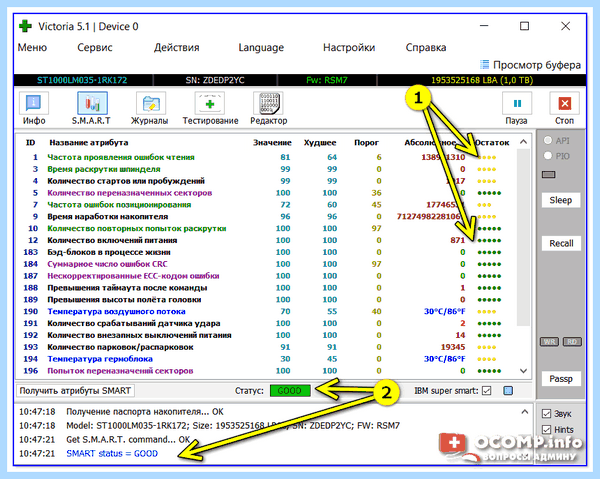Image resolution: width=600 pixels, height=479 pixels.
Task: Click the Название атрибута column header
Action: [x=89, y=143]
